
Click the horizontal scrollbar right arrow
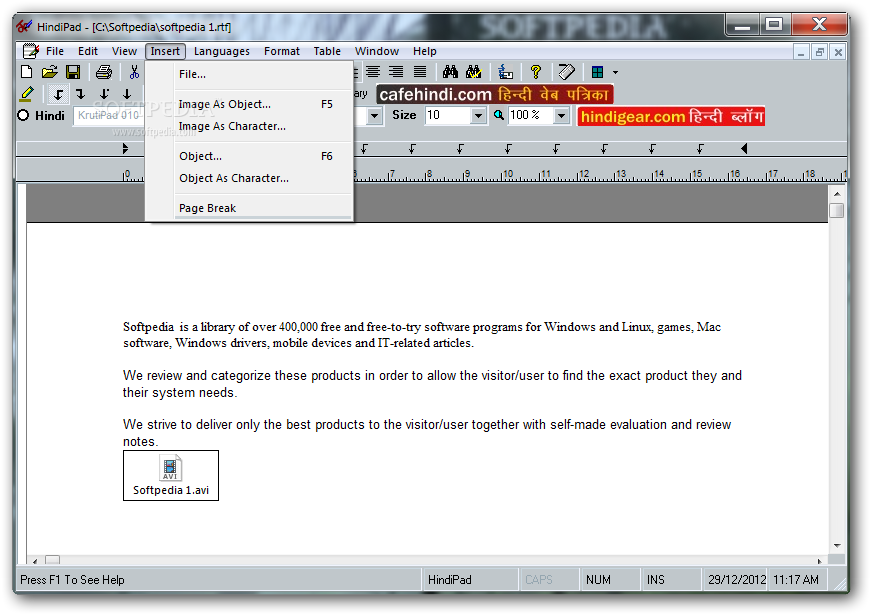click(x=819, y=561)
